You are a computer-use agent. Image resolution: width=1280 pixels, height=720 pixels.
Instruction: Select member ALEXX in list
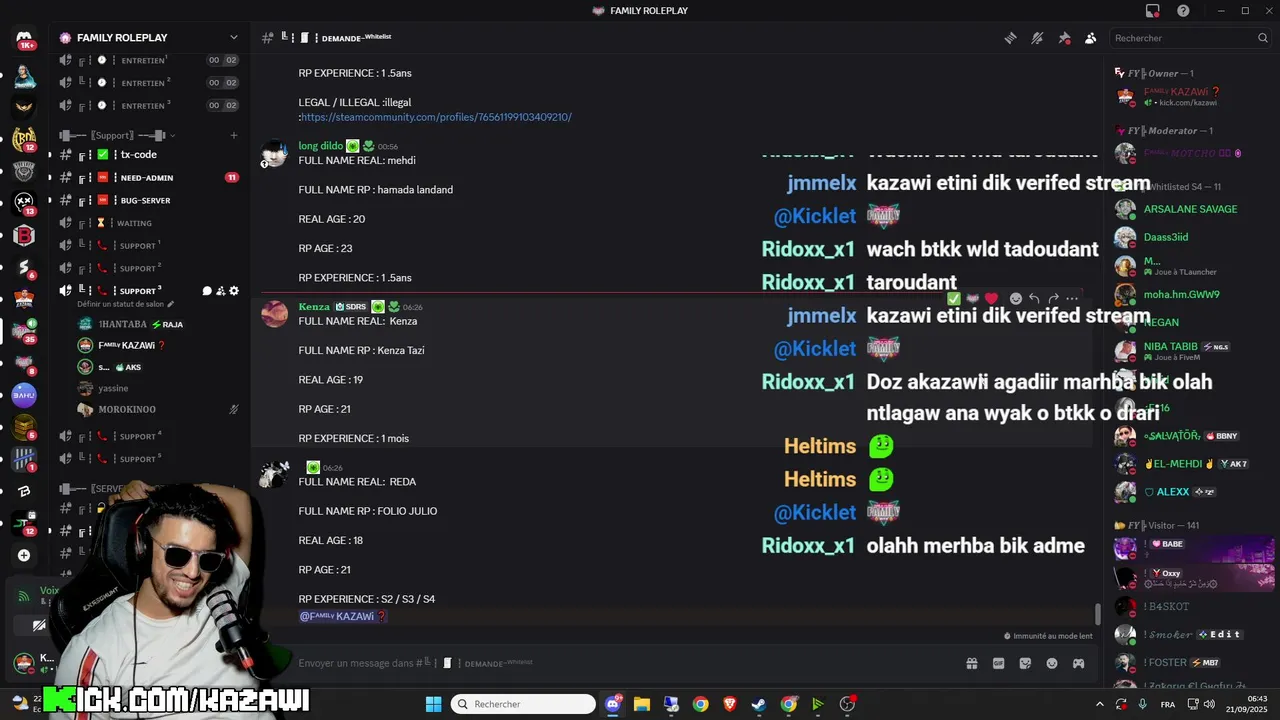pyautogui.click(x=1190, y=492)
